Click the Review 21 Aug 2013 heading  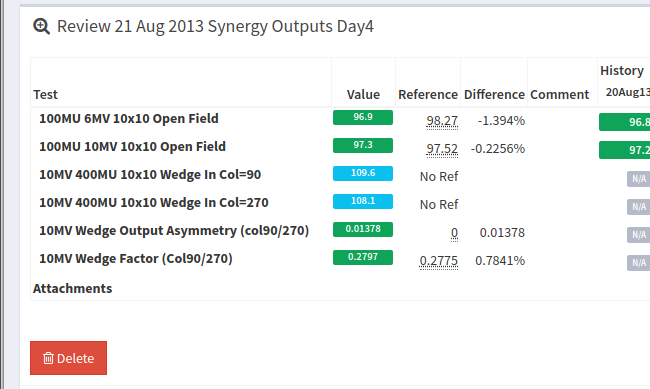[215, 27]
